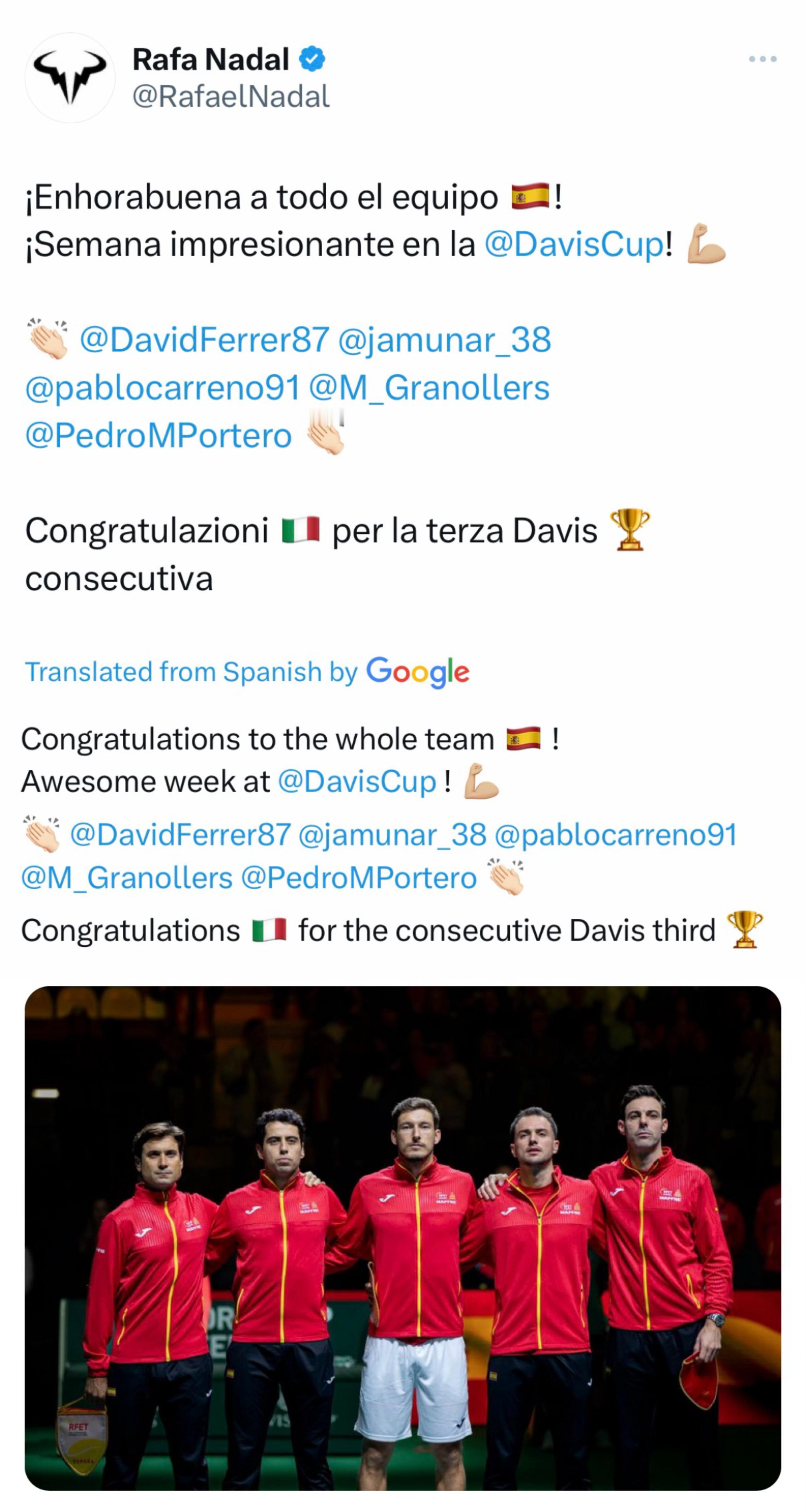Screen dimensions: 806x1512
Task: Open the @RafaelNadal handle under the name
Action: click(231, 97)
